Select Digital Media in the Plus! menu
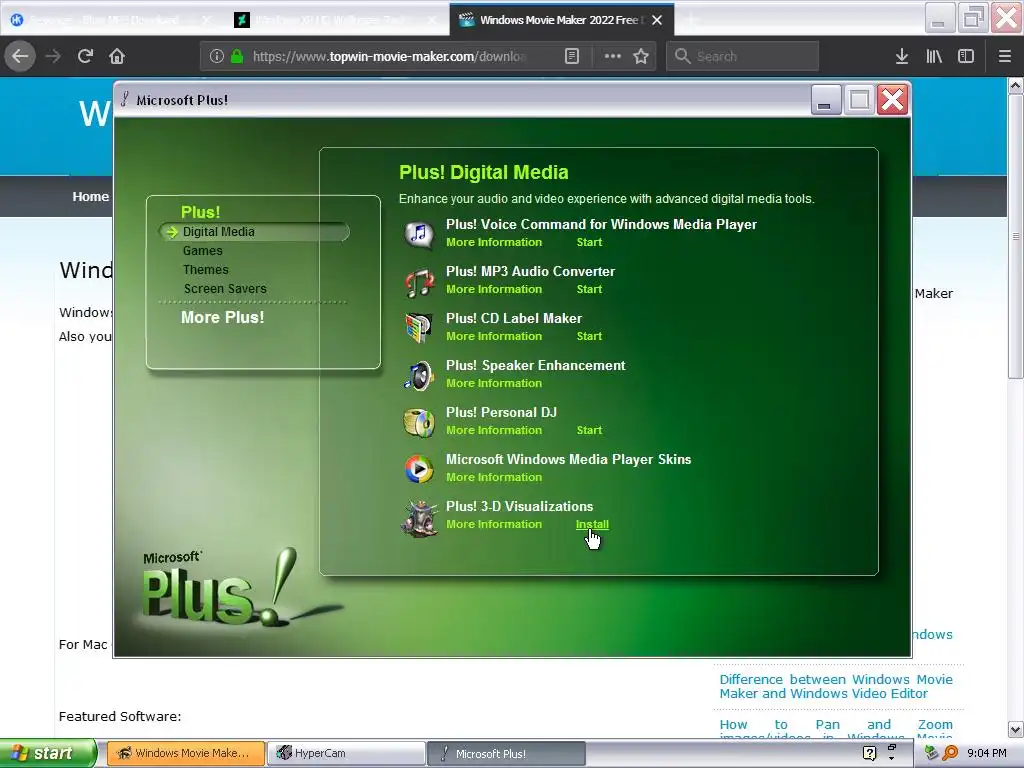This screenshot has width=1024, height=768. (219, 232)
